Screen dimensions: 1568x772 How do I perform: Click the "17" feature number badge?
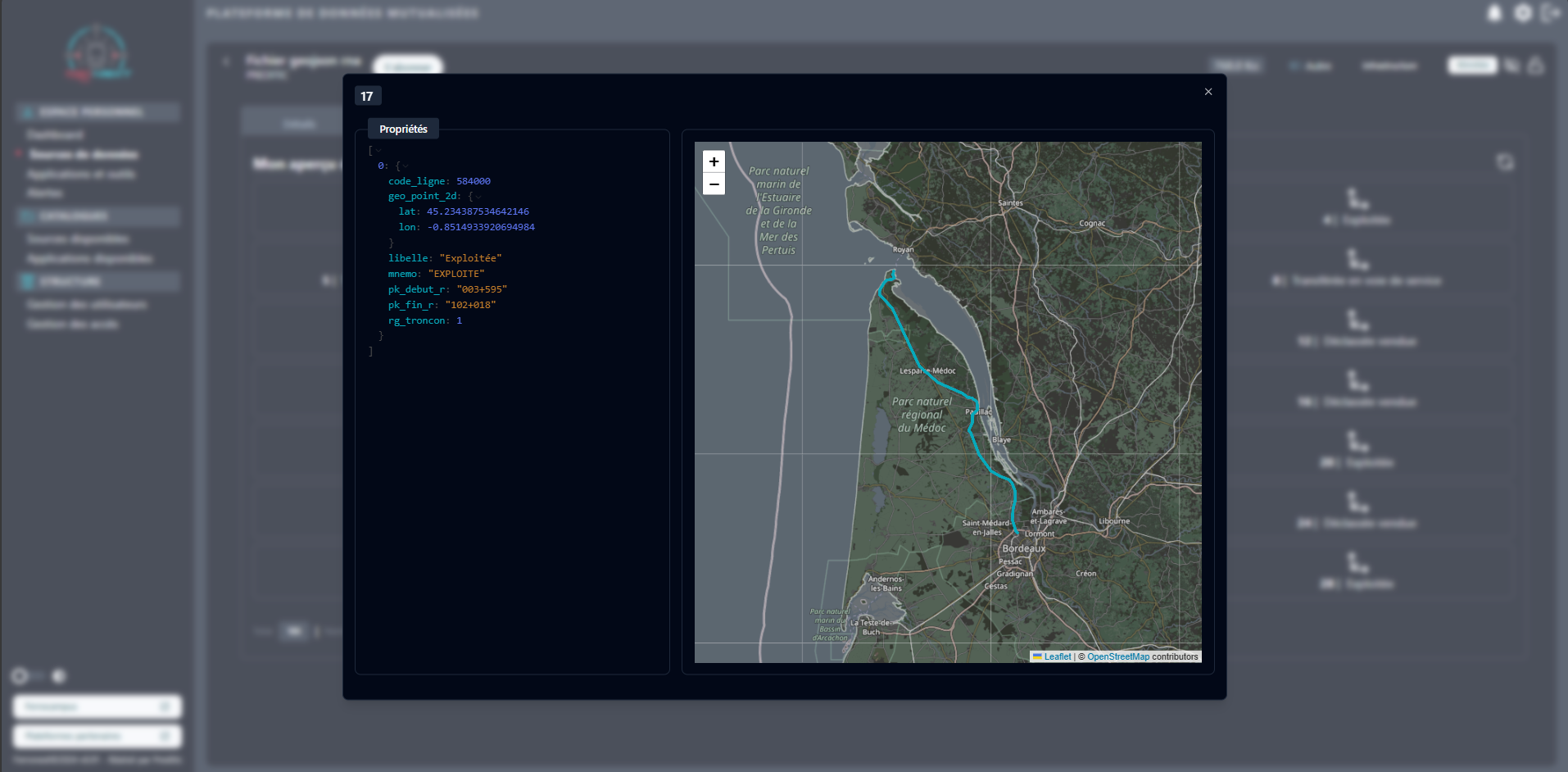[367, 97]
